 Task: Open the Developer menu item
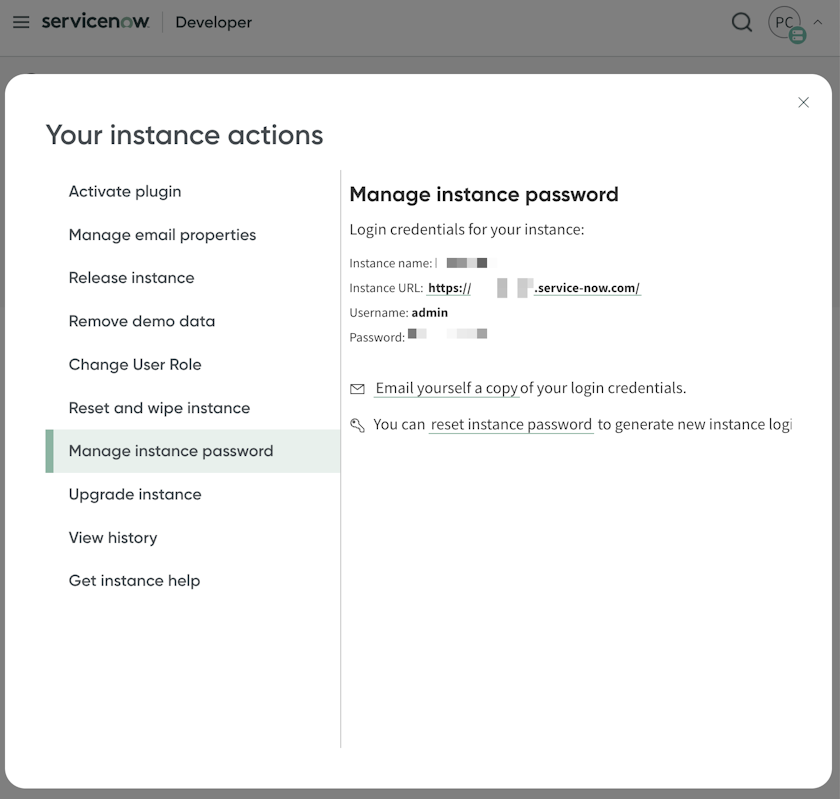coord(213,22)
